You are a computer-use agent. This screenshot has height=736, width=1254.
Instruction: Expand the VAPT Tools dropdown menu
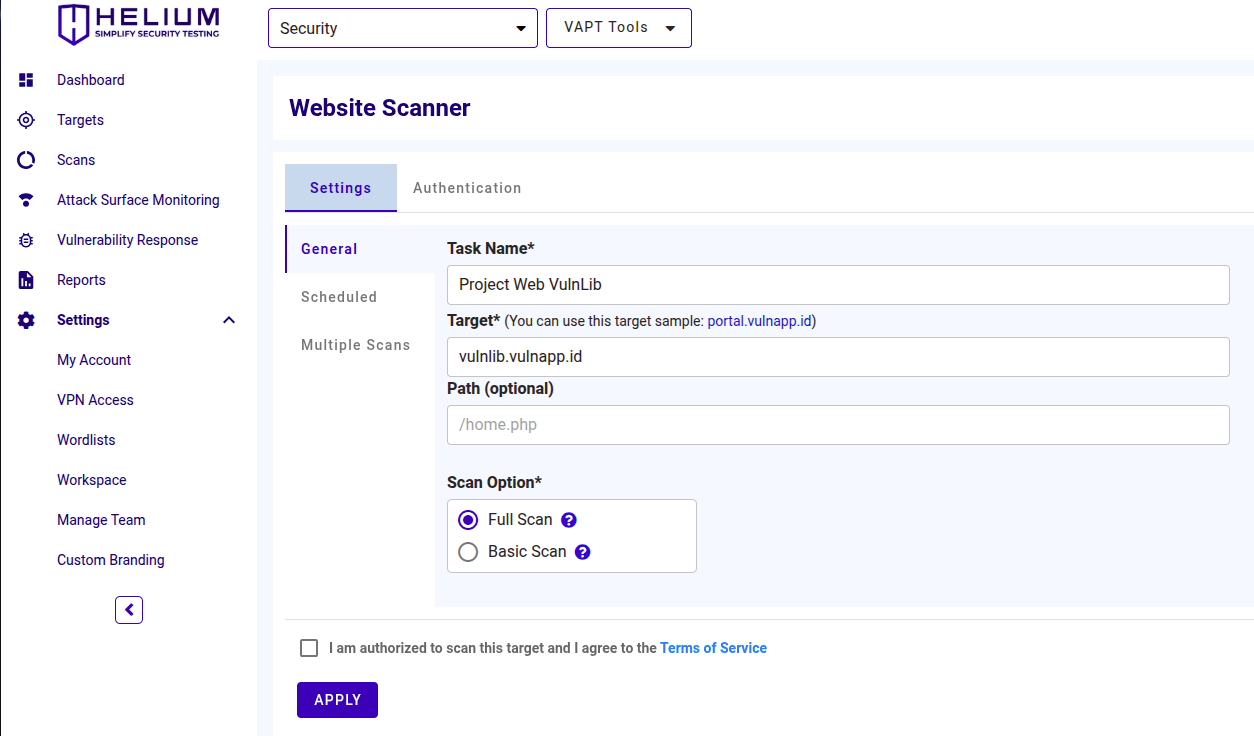click(x=618, y=28)
